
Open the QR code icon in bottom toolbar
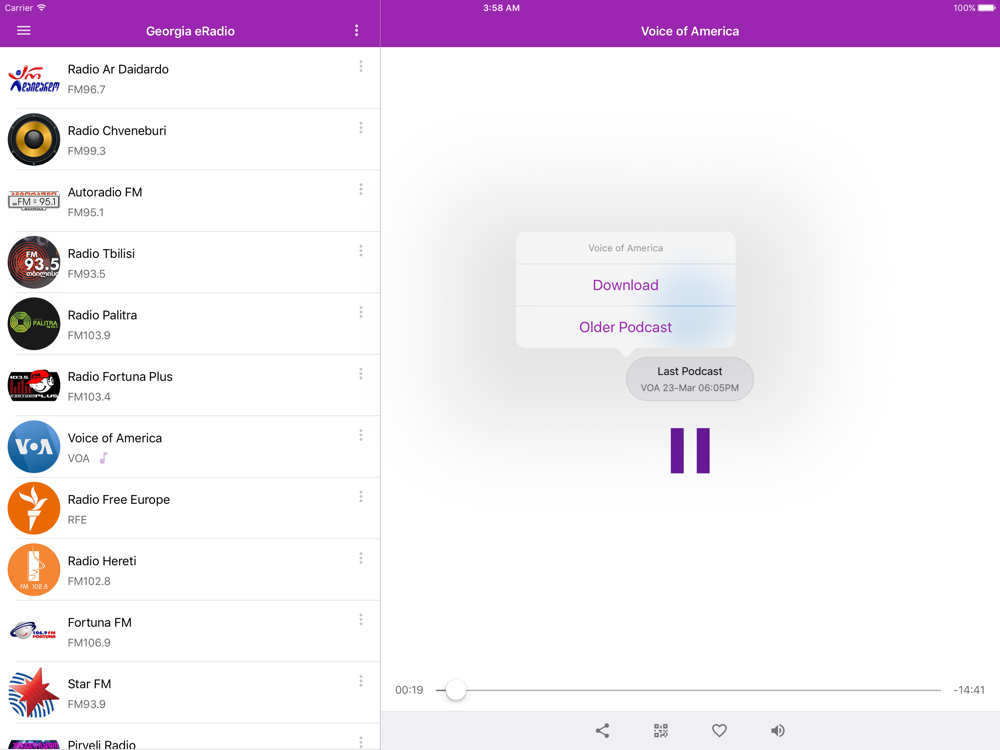point(661,731)
